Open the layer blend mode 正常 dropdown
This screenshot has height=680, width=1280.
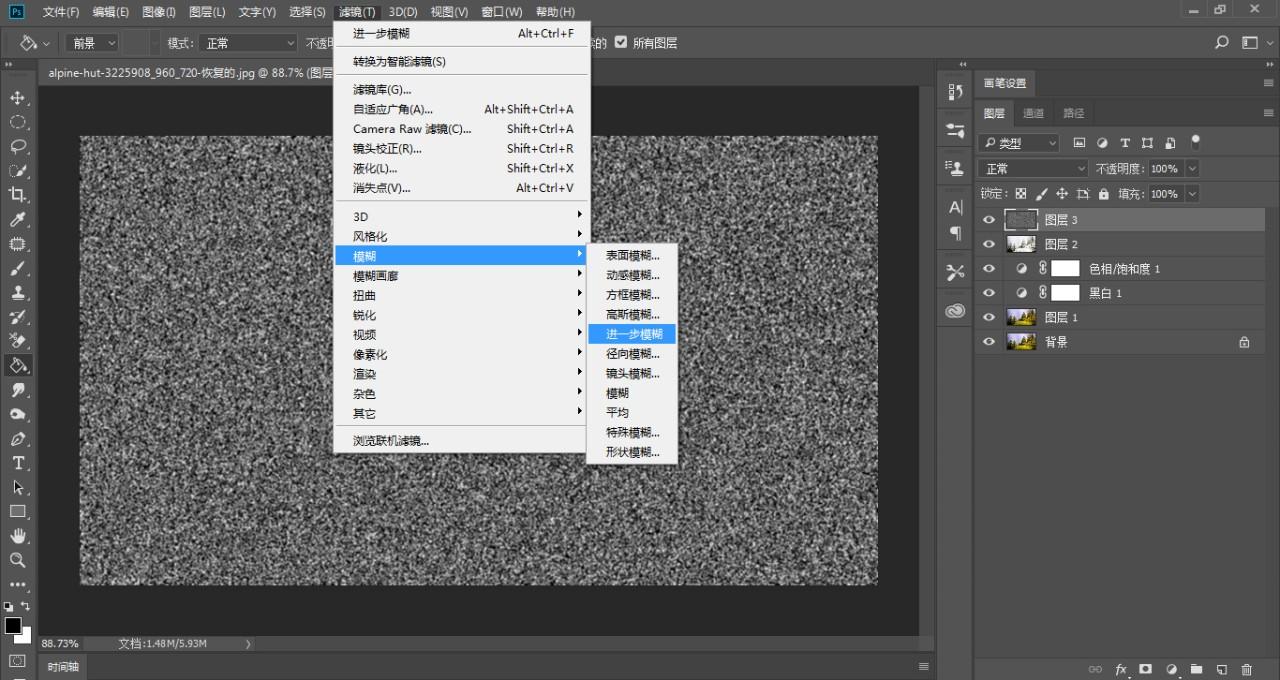click(x=1033, y=169)
